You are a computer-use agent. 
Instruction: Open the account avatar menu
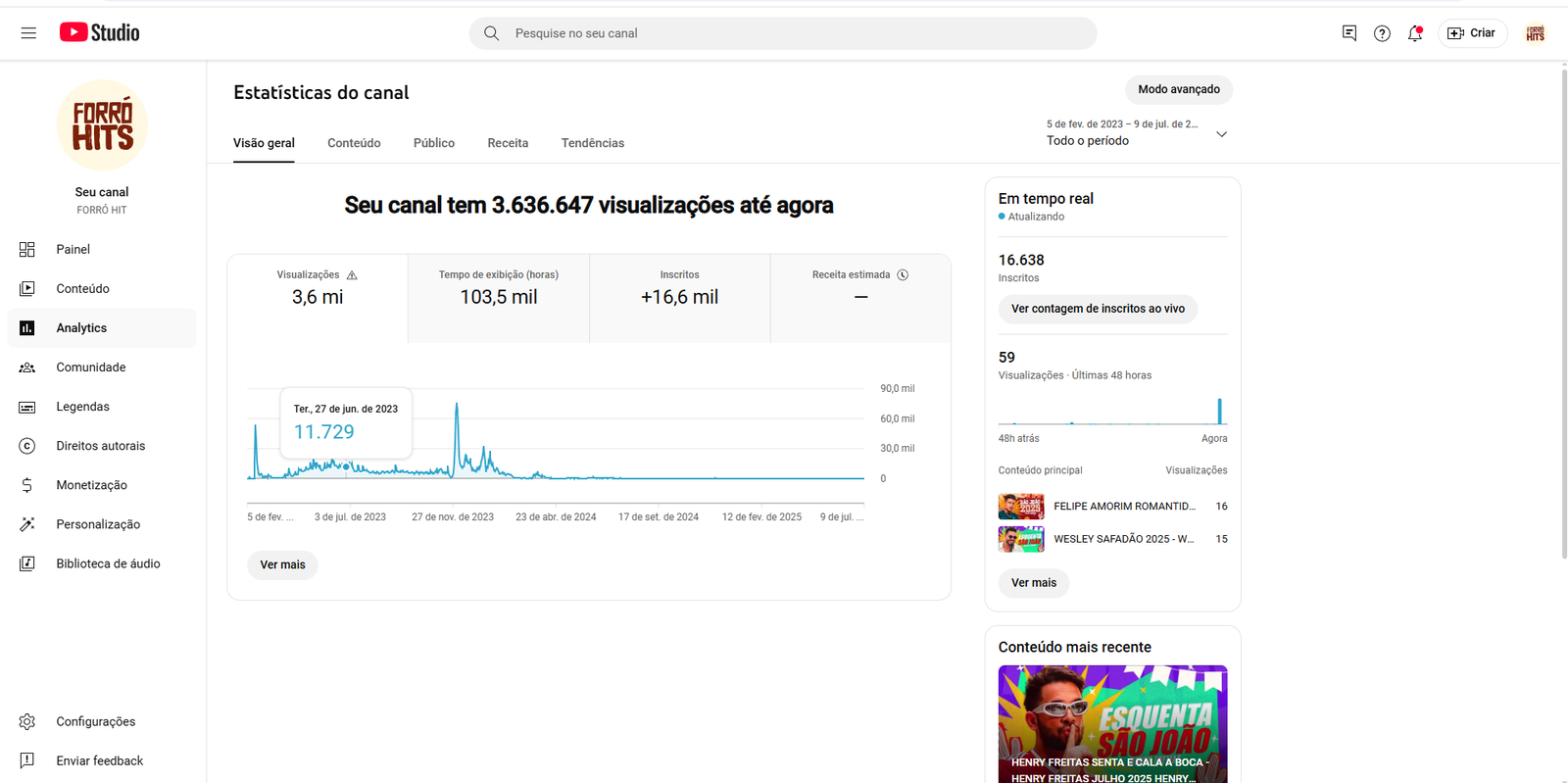point(1535,33)
